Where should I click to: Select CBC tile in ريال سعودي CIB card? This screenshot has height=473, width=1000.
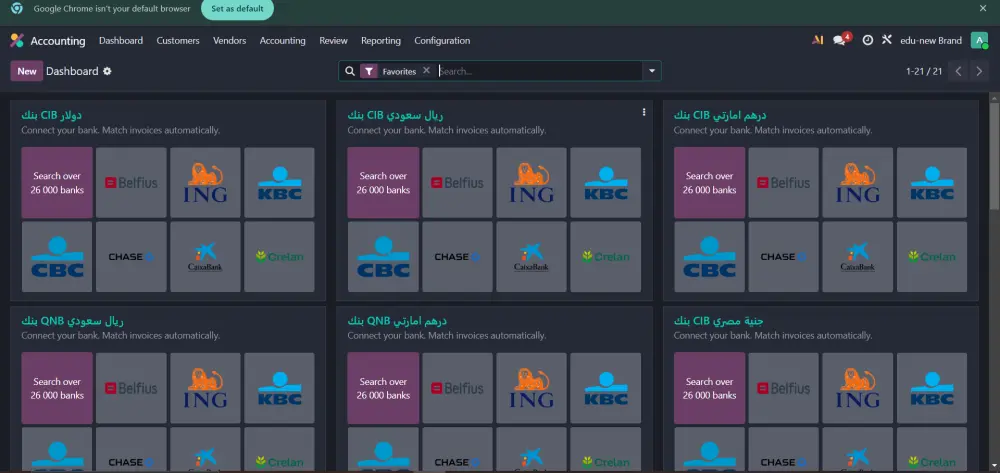click(383, 257)
